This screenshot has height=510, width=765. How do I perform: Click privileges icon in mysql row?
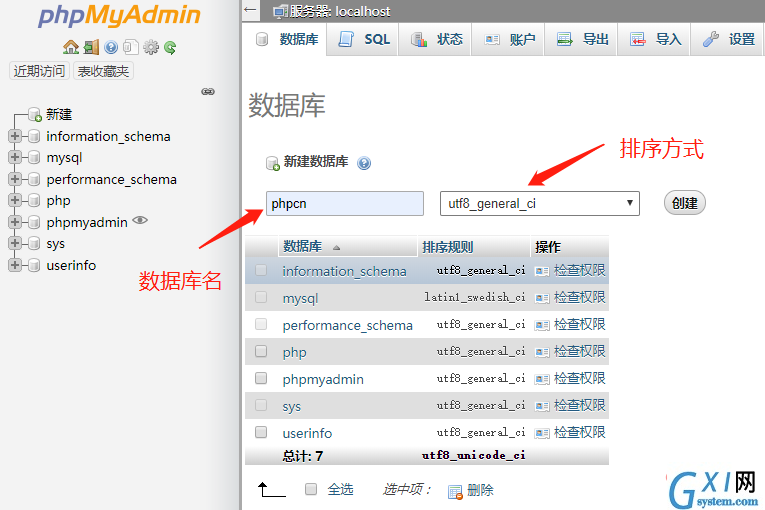tap(542, 298)
